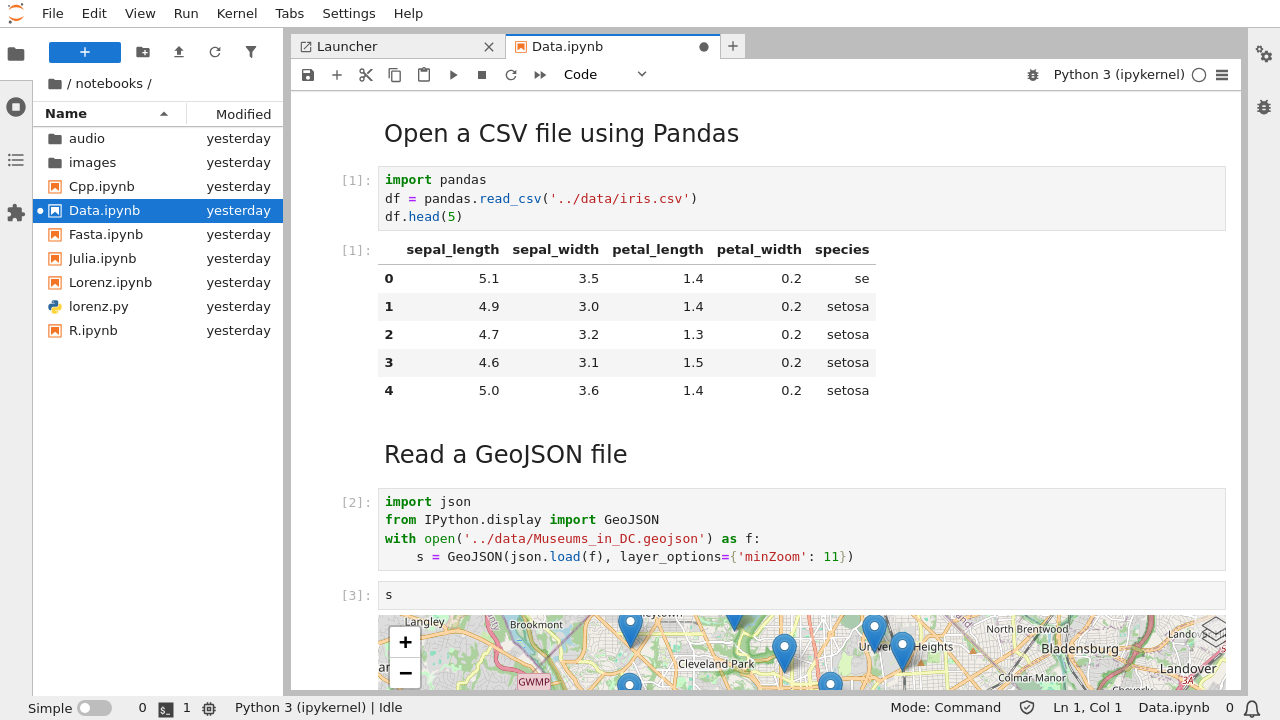Interrupt the kernel with stop icon
1280x720 pixels.
point(481,74)
